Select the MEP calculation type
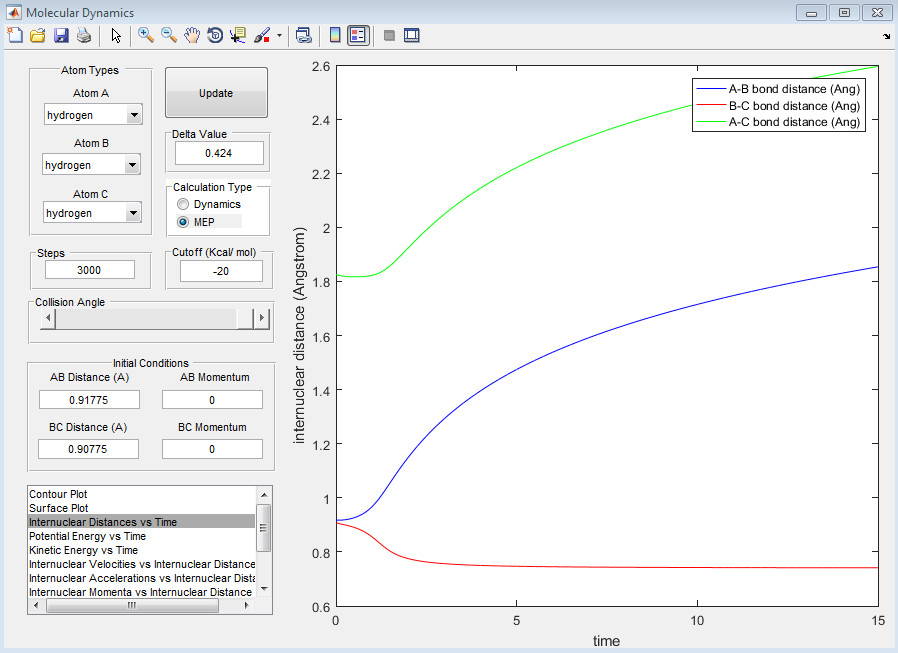This screenshot has width=898, height=653. pos(183,222)
